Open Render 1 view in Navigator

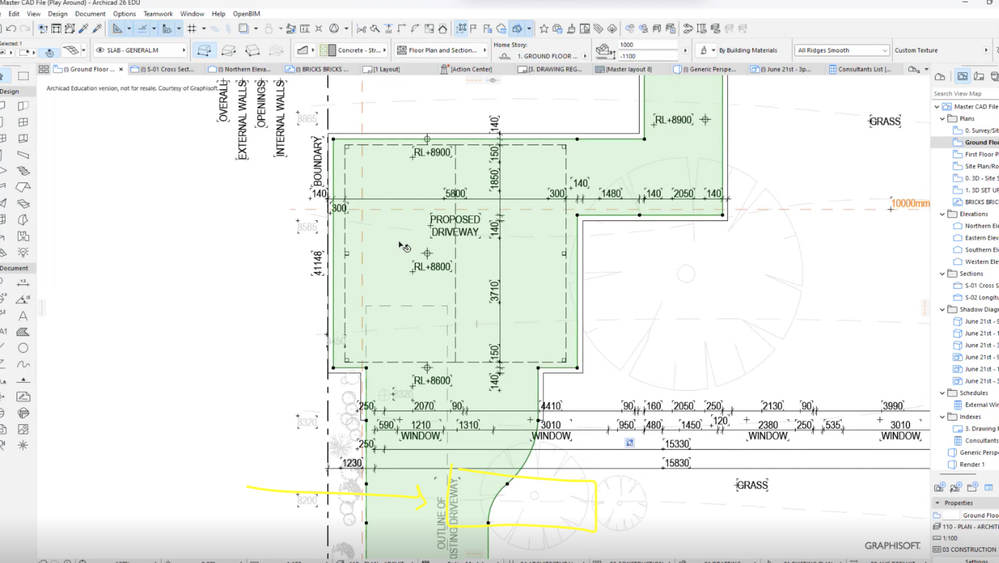click(x=968, y=464)
